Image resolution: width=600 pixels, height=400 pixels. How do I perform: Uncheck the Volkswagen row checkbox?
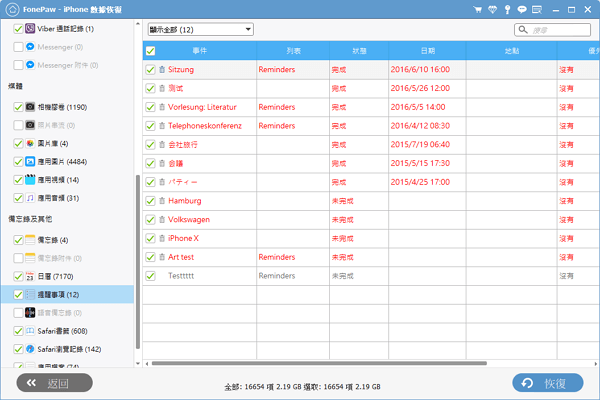[x=150, y=220]
